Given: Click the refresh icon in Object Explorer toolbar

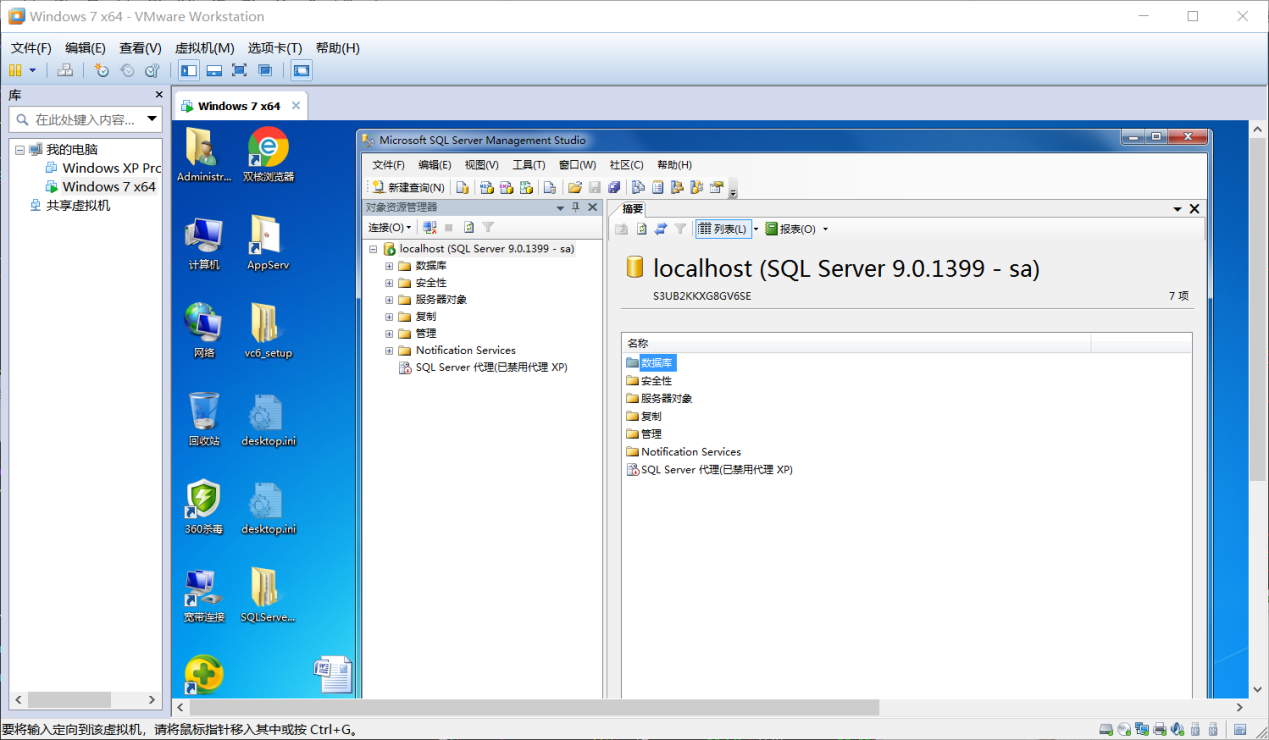Looking at the screenshot, I should click(469, 228).
